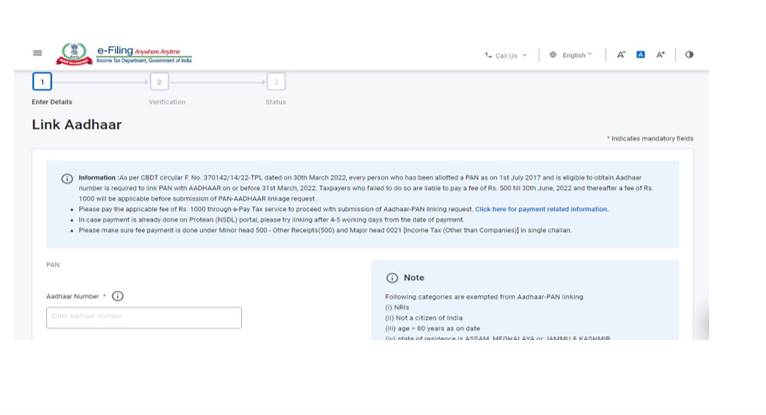Click the phone icon next to Call Us
The width and height of the screenshot is (766, 415).
pos(488,56)
